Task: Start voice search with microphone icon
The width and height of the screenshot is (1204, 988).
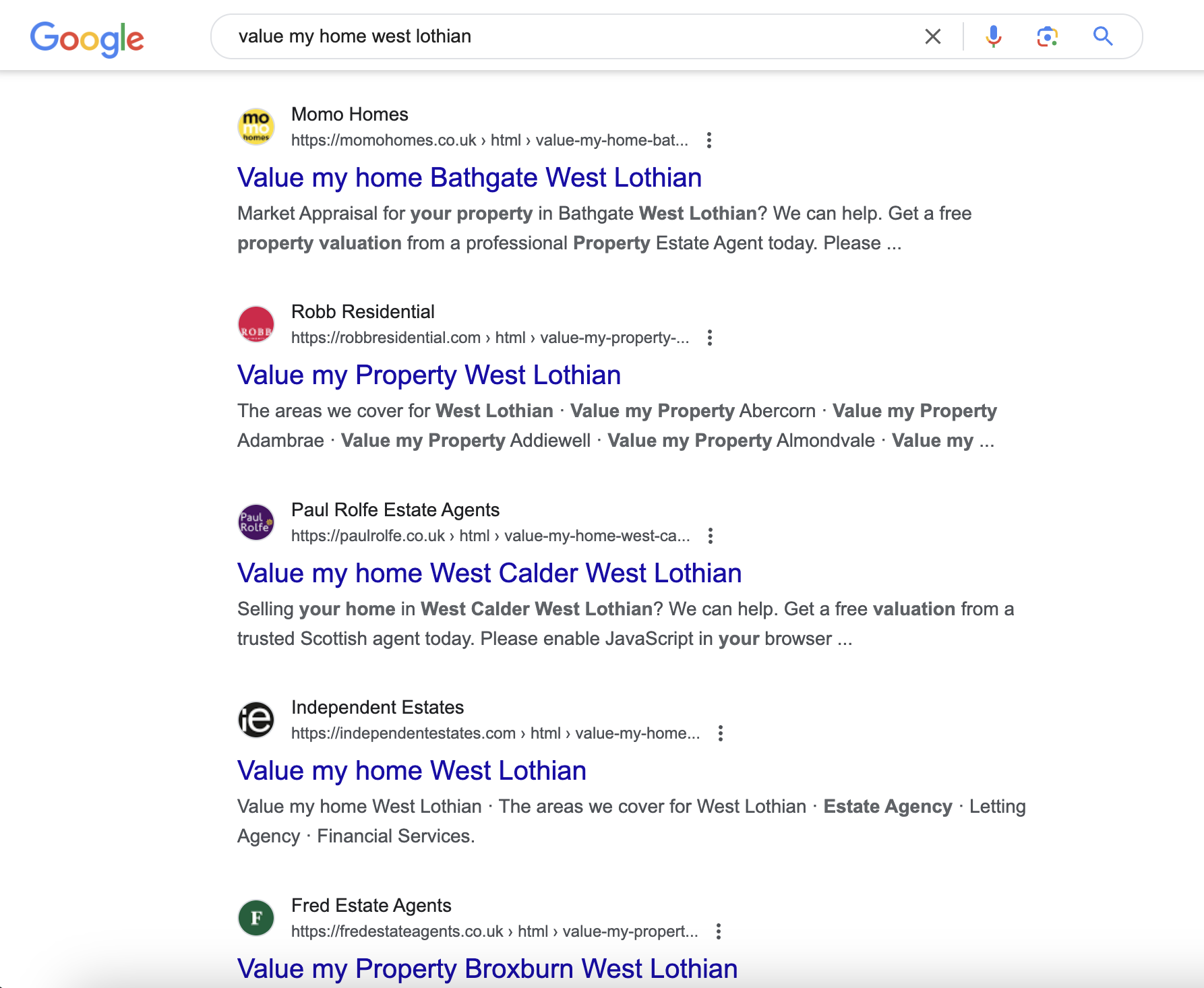Action: pos(993,36)
